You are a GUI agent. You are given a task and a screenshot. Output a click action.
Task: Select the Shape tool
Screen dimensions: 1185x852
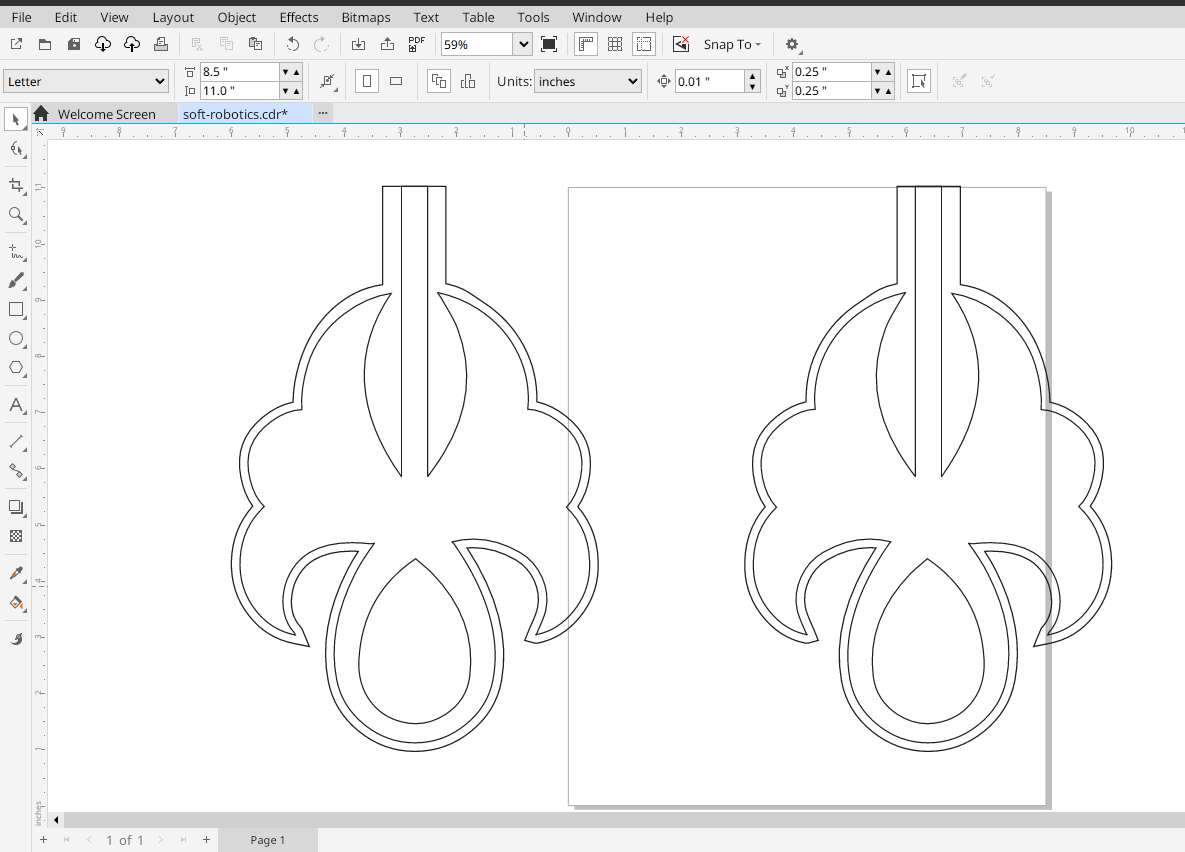(x=16, y=149)
